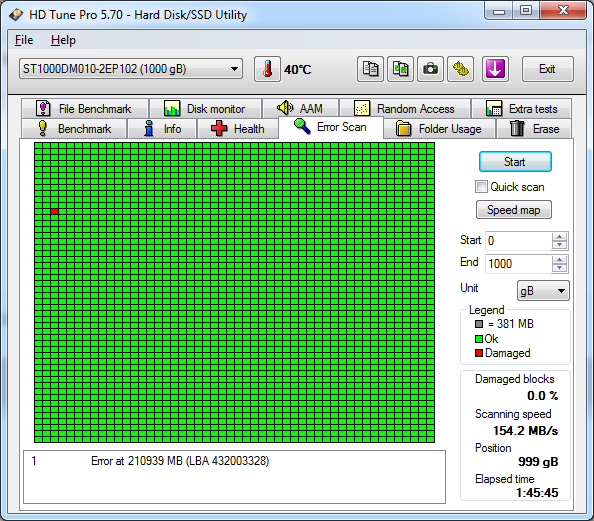Open the drive selection dropdown
This screenshot has width=594, height=521.
(x=131, y=69)
